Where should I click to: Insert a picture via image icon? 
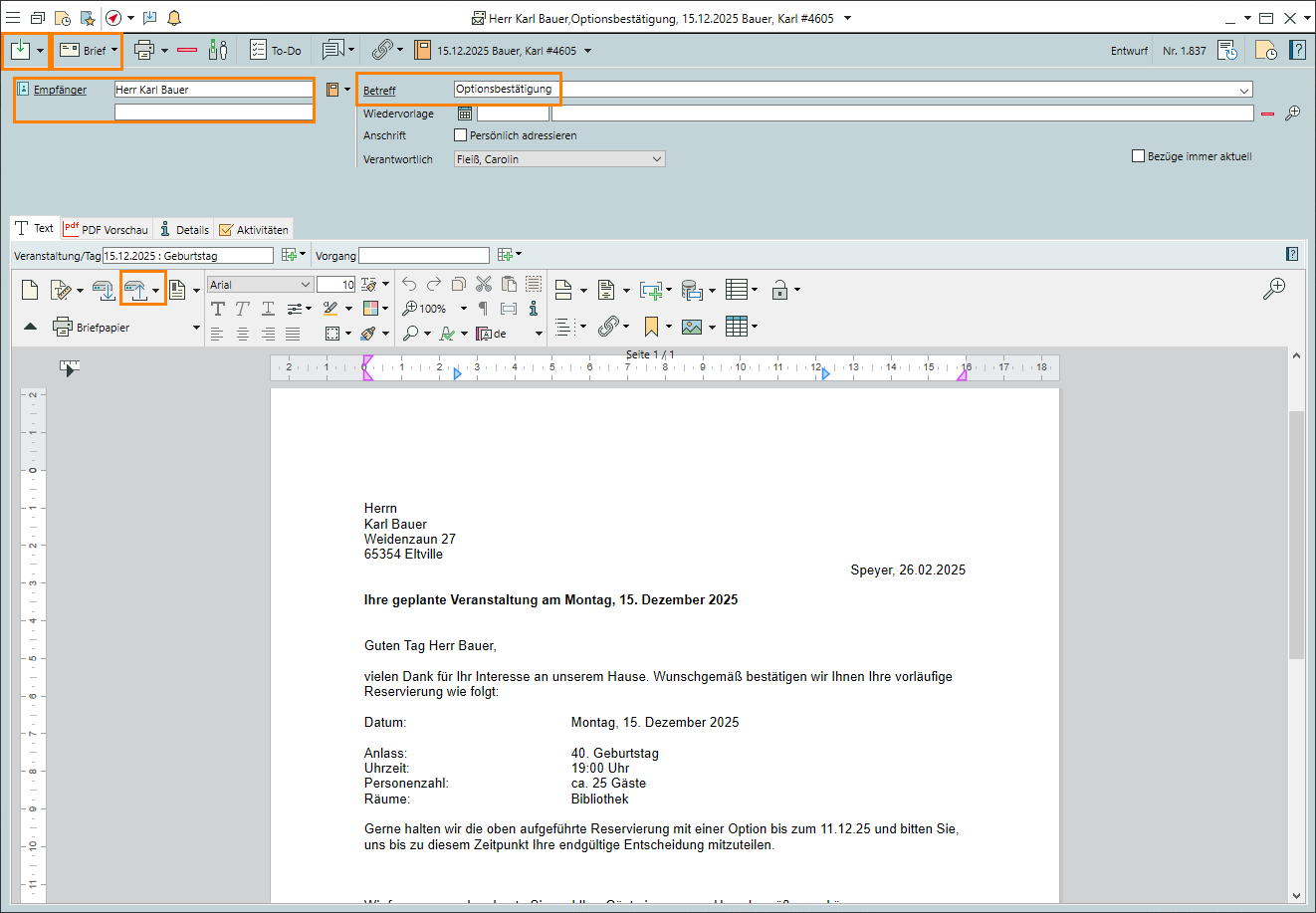click(x=692, y=327)
